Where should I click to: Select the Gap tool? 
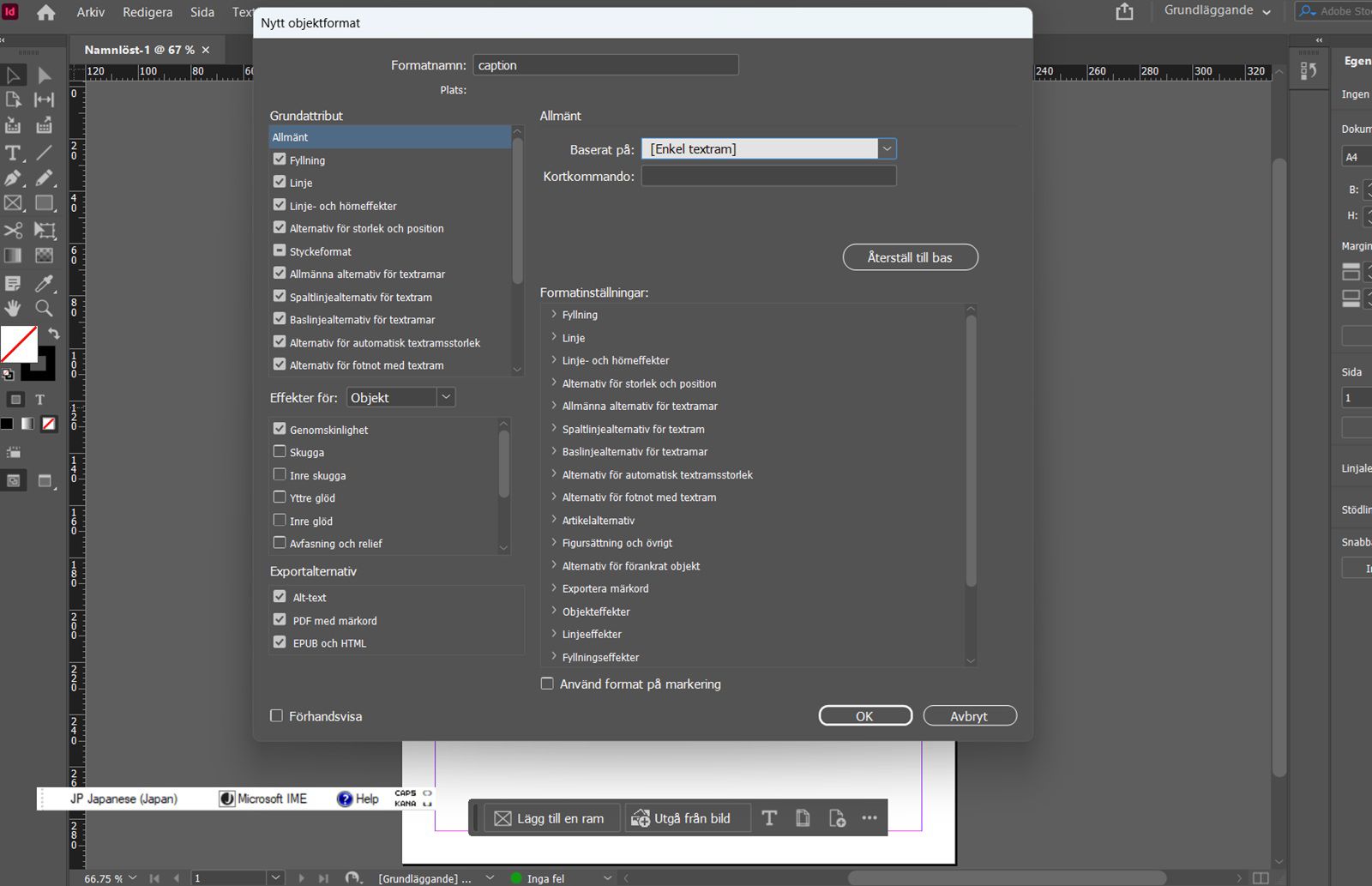point(45,100)
